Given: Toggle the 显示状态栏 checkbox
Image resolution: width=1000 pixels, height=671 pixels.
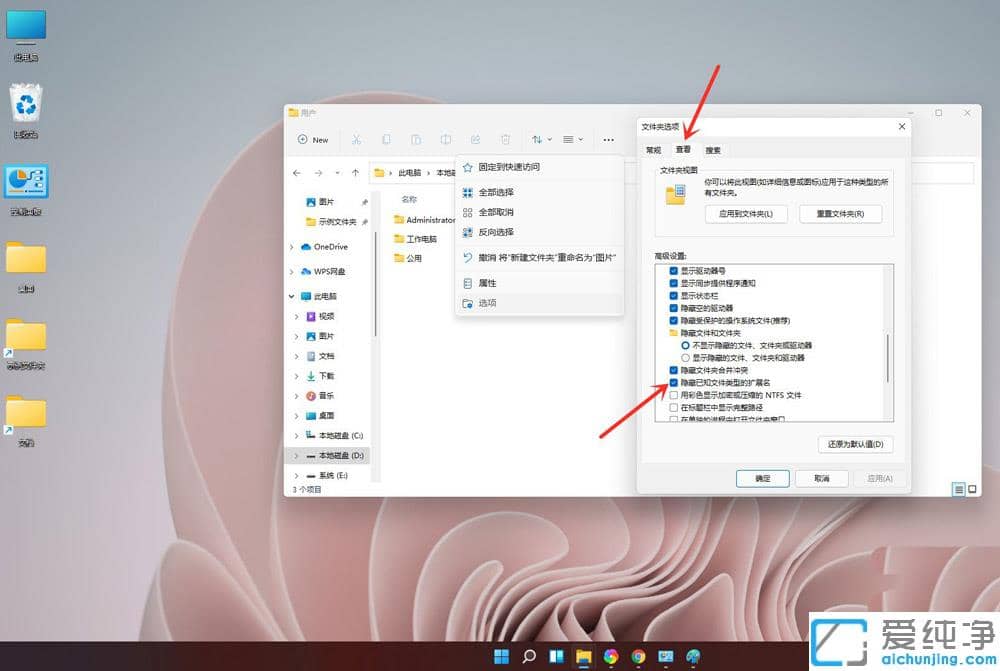Looking at the screenshot, I should pos(673,296).
